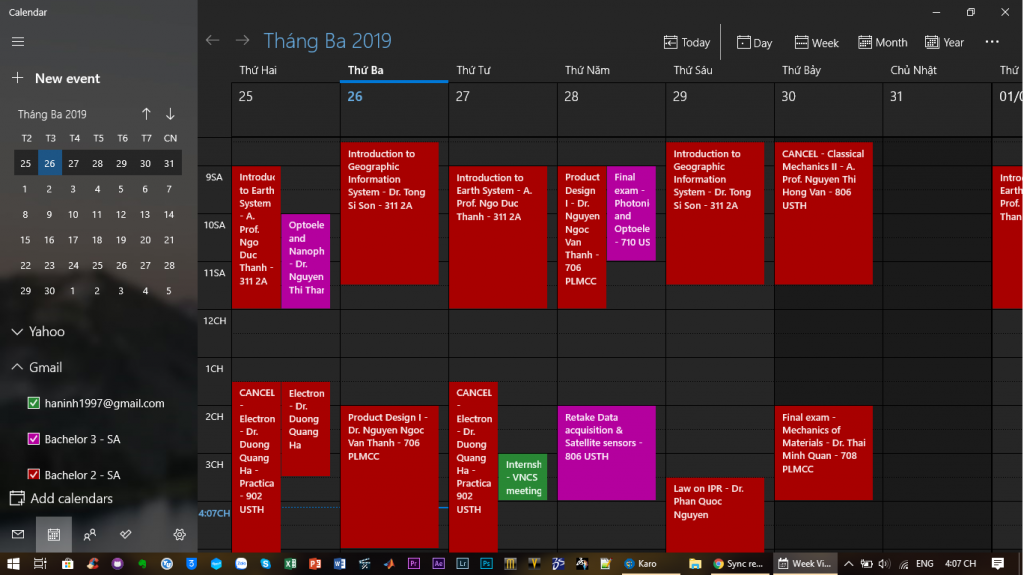The image size is (1024, 575).
Task: Click Add calendars
Action: (x=61, y=499)
